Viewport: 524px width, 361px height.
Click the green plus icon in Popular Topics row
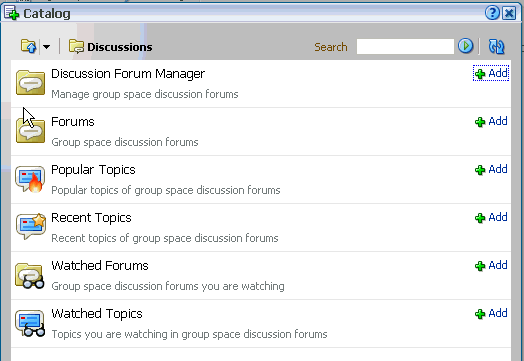pos(480,170)
